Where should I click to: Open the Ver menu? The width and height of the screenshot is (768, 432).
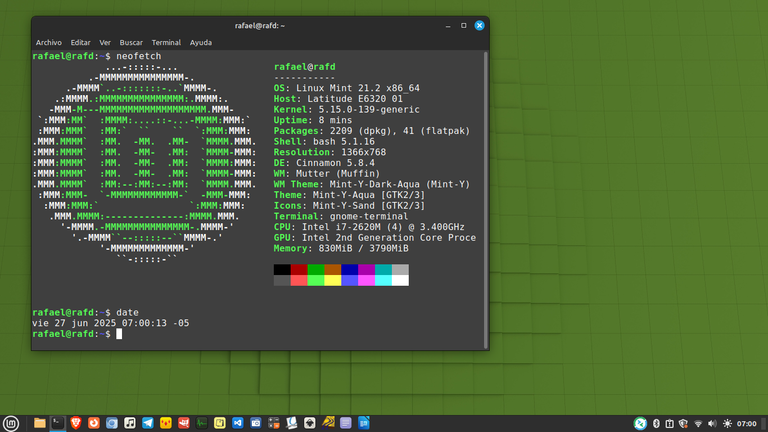(x=105, y=43)
